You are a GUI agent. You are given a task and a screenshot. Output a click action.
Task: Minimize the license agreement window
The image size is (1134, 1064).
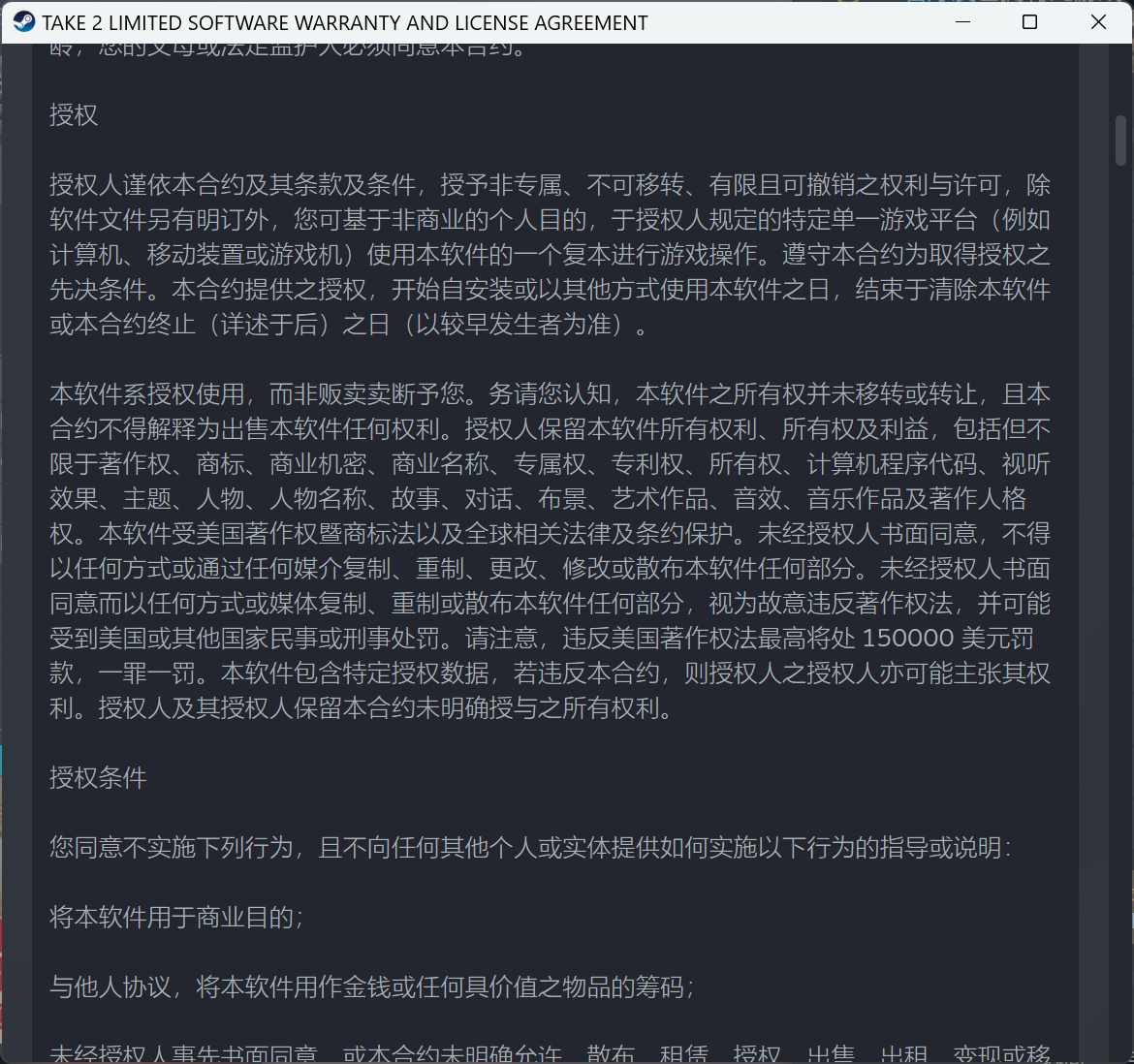click(x=962, y=22)
